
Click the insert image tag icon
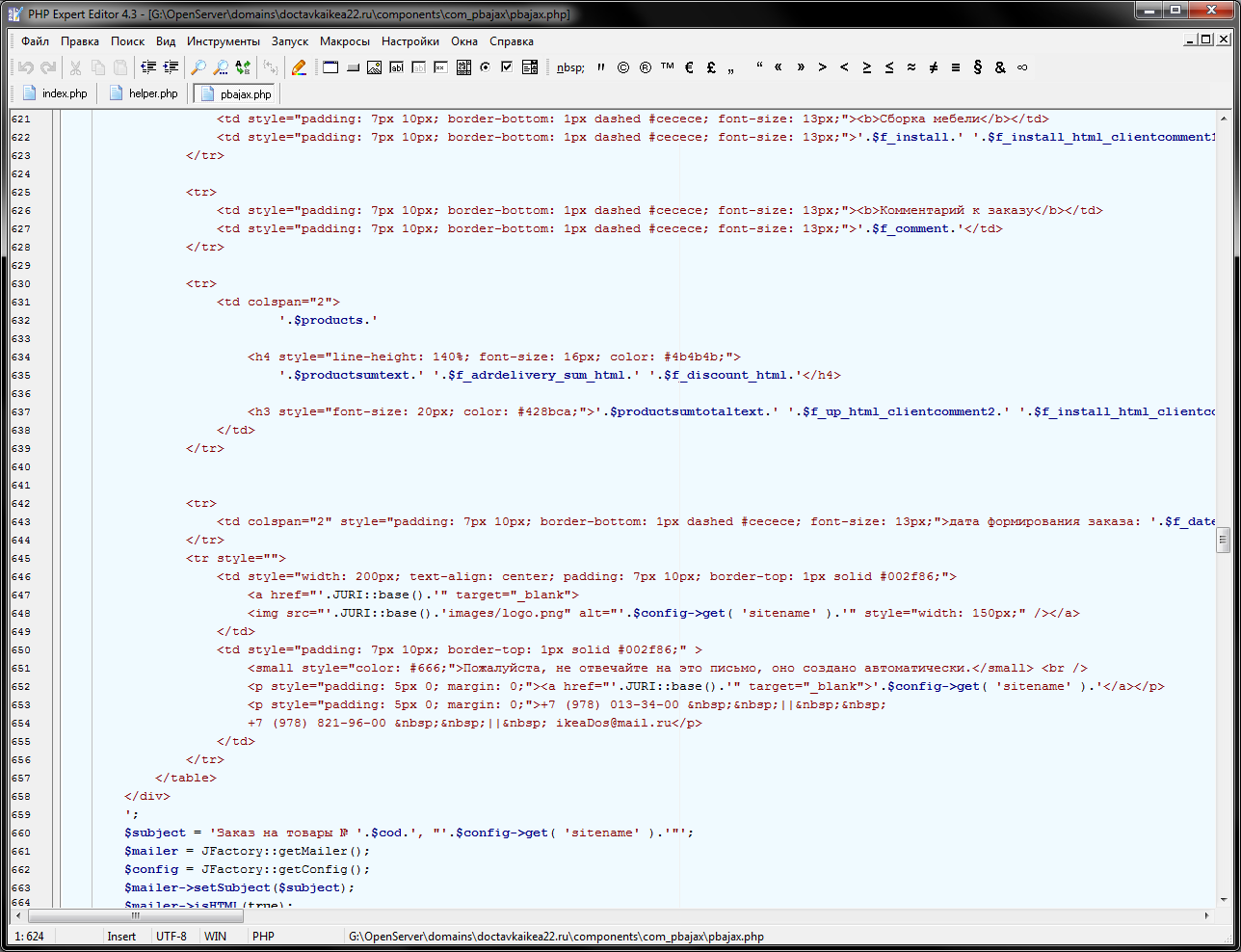click(374, 67)
